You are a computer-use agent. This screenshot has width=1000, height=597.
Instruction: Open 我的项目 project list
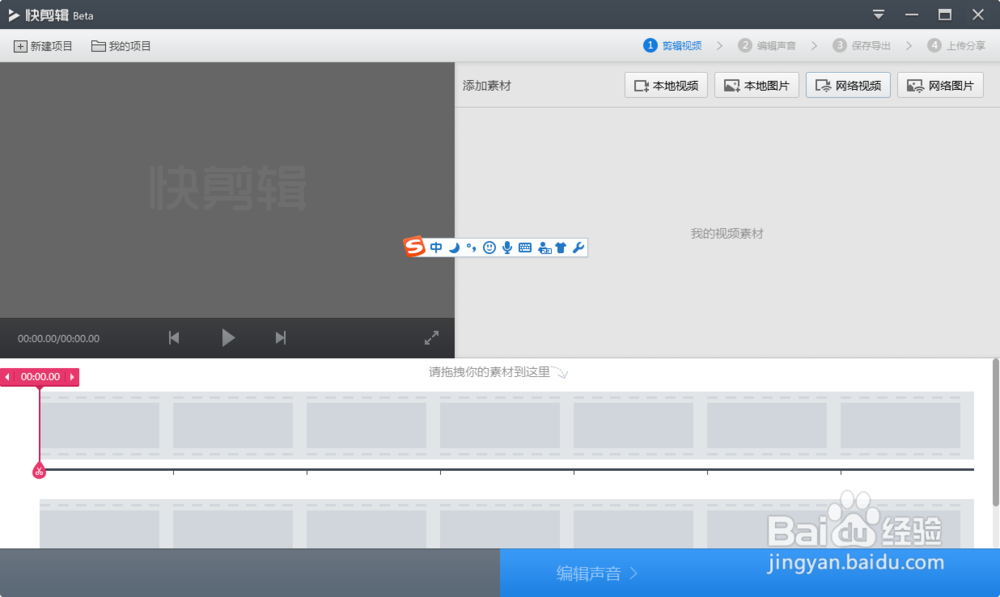[x=121, y=46]
